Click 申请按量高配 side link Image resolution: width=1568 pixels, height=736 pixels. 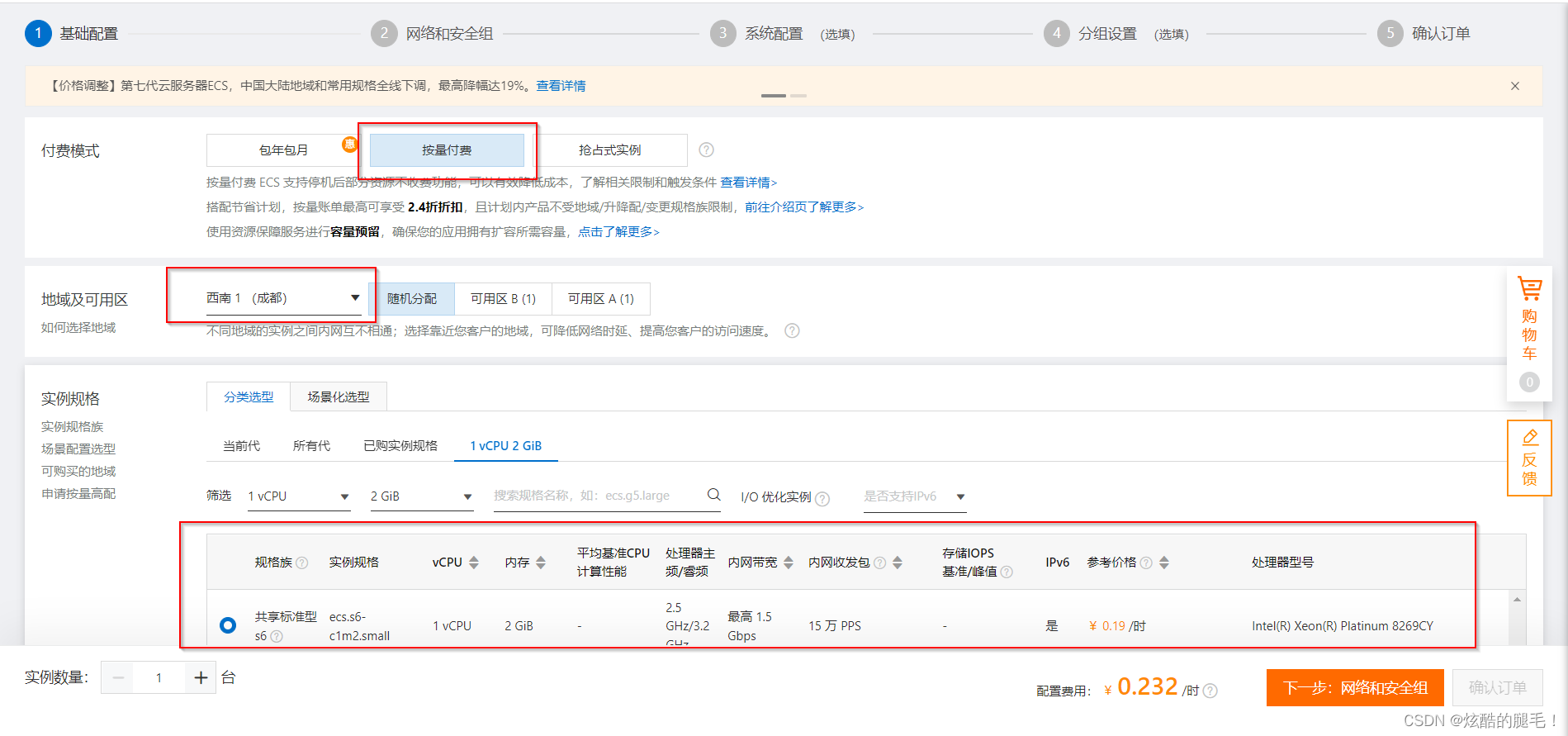[78, 494]
